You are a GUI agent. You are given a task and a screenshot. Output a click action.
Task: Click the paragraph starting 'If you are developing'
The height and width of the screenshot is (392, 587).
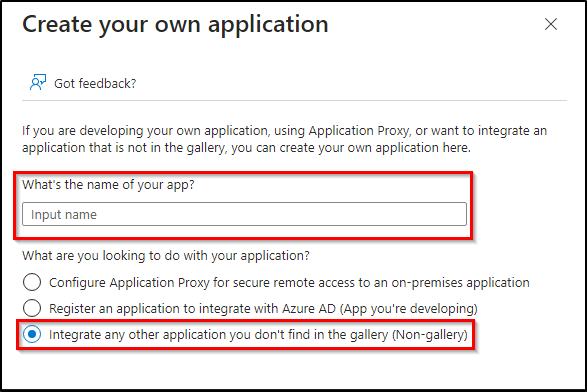[x=285, y=139]
